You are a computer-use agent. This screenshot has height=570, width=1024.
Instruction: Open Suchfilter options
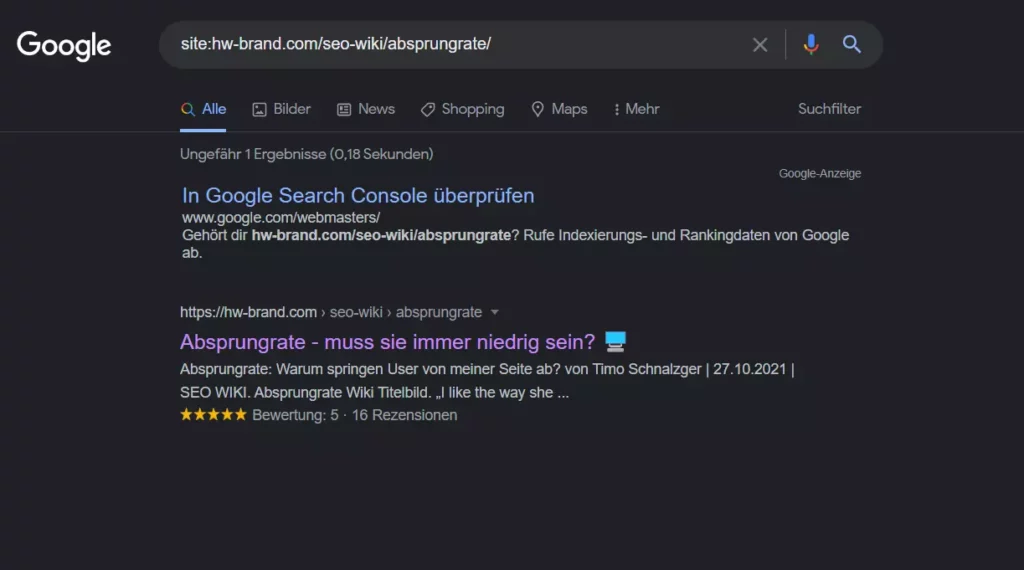coord(829,109)
